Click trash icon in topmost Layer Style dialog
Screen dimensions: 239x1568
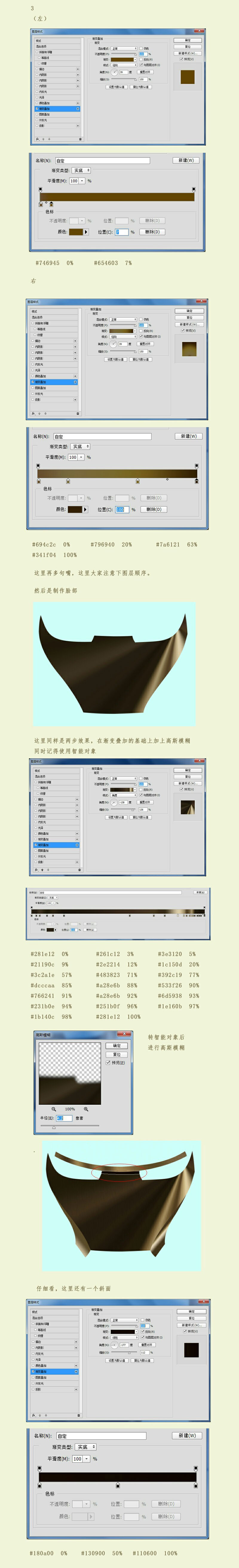coord(80,139)
